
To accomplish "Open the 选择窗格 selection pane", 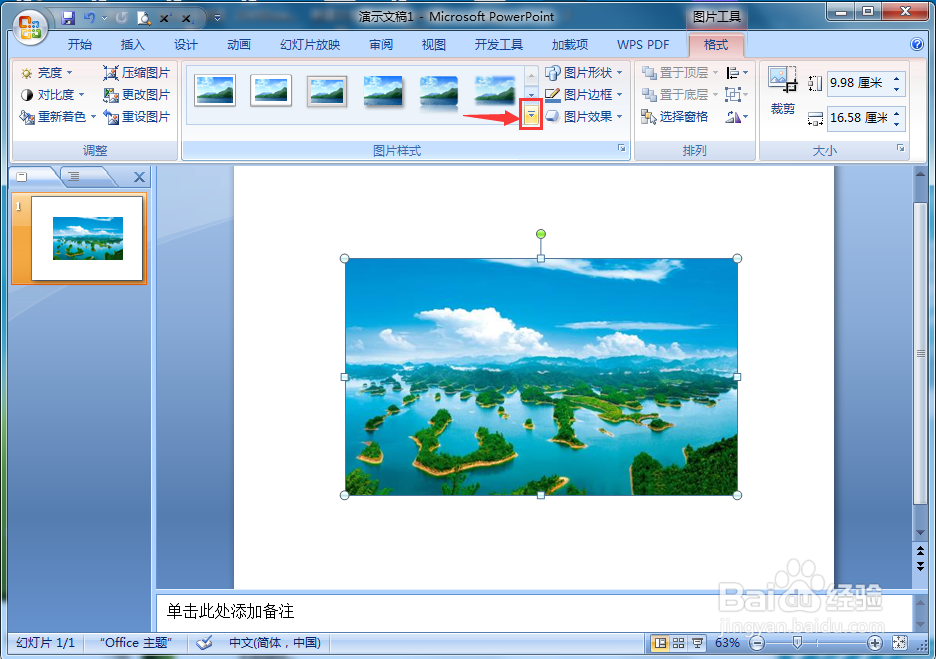I will (x=675, y=117).
